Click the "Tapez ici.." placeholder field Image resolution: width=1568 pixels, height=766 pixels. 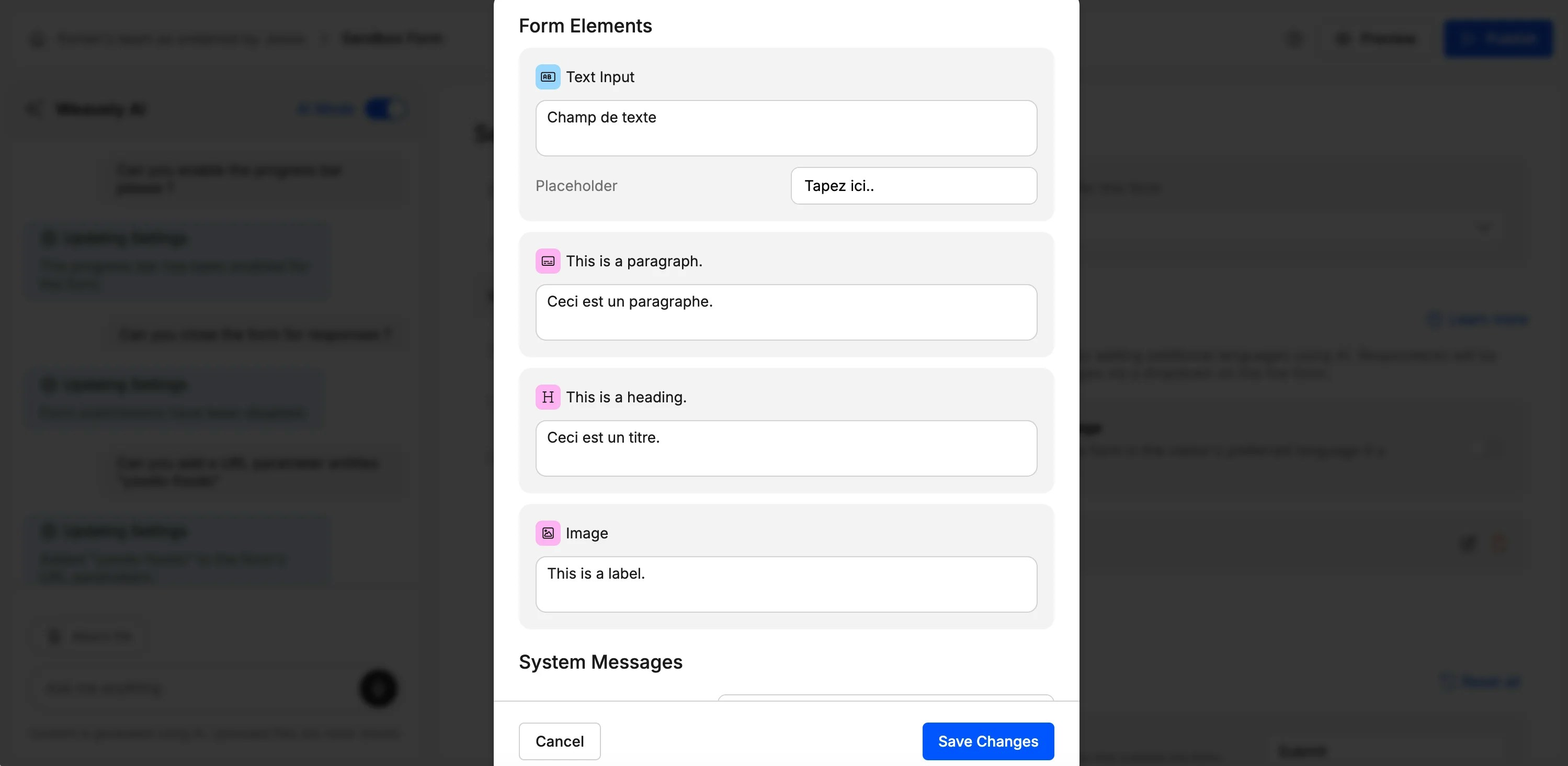coord(914,186)
